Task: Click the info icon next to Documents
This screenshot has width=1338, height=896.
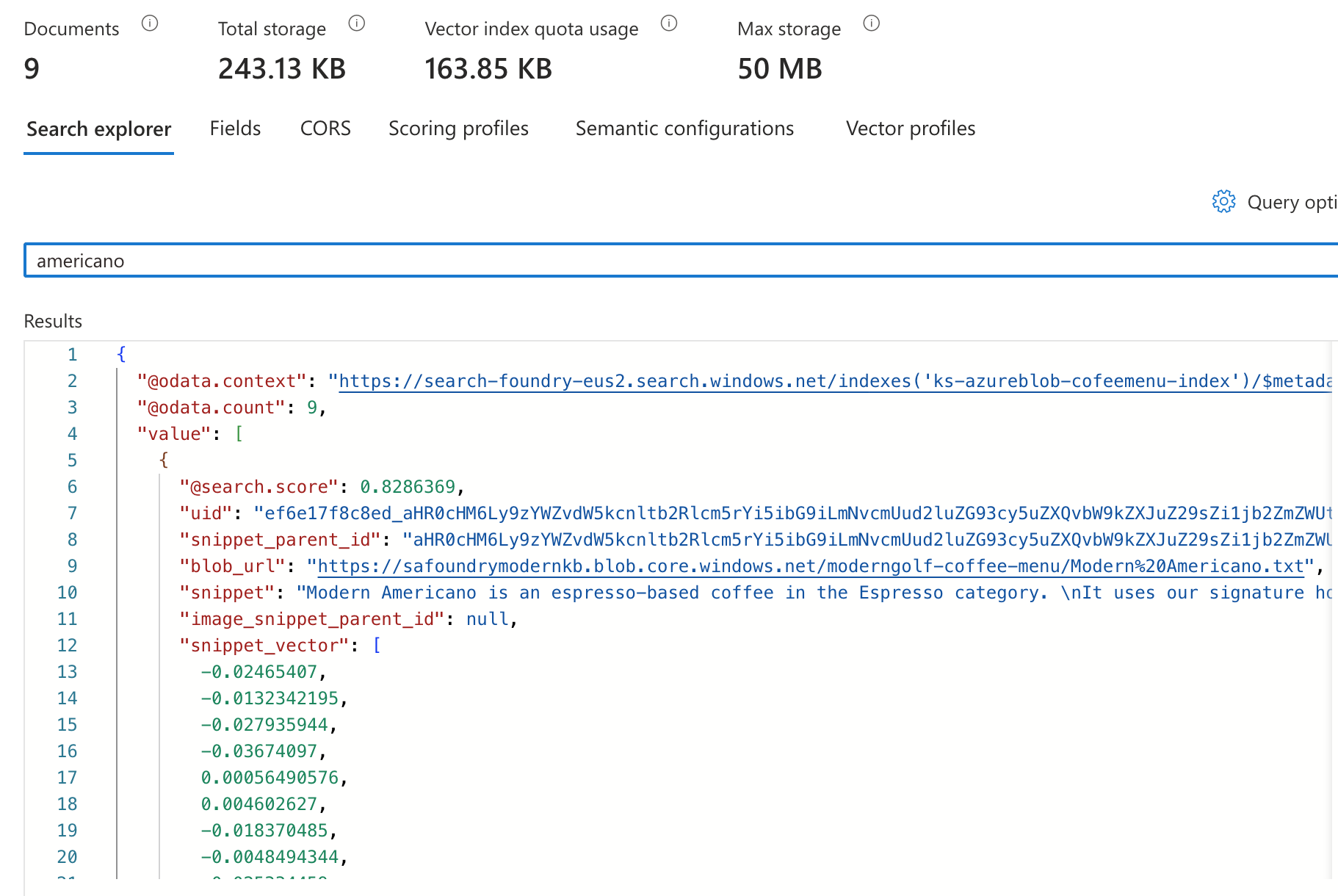Action: pyautogui.click(x=150, y=24)
